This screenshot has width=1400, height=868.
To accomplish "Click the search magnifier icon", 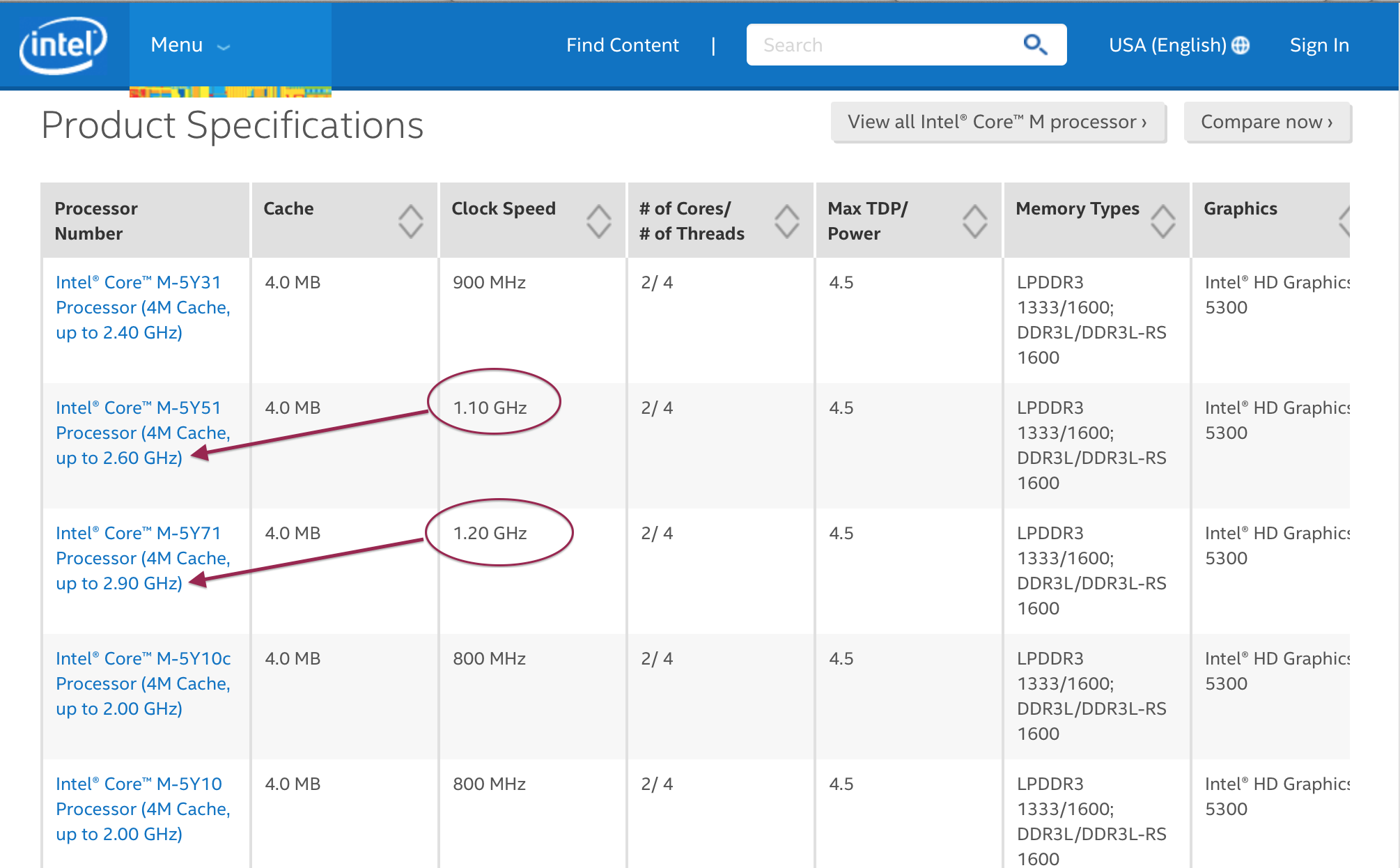I will tap(1035, 45).
